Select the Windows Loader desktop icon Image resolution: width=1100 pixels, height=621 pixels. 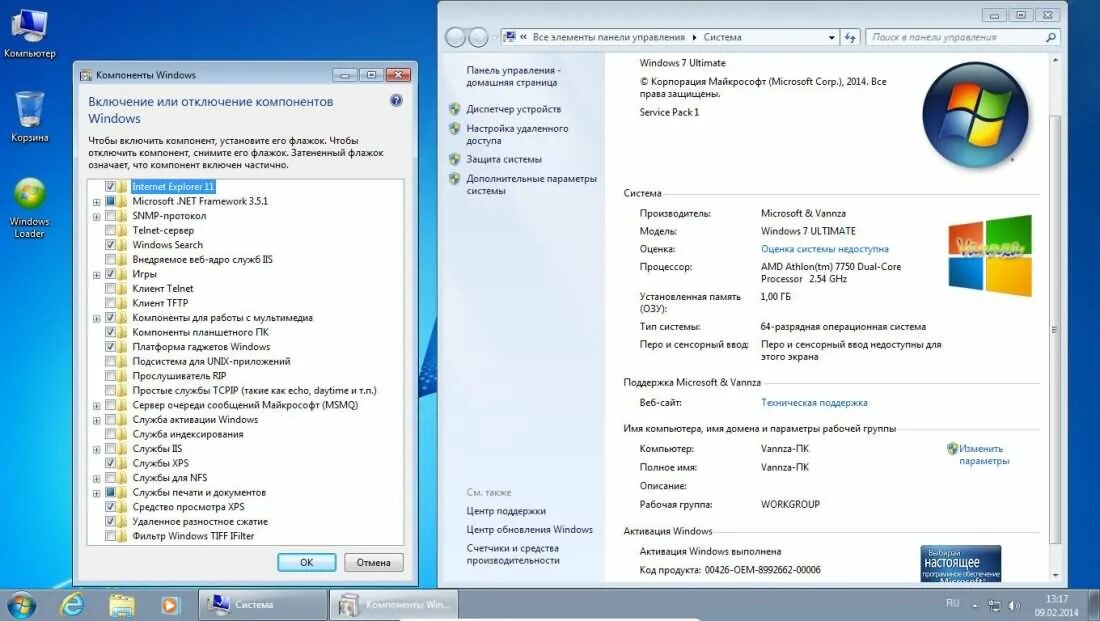tap(29, 208)
